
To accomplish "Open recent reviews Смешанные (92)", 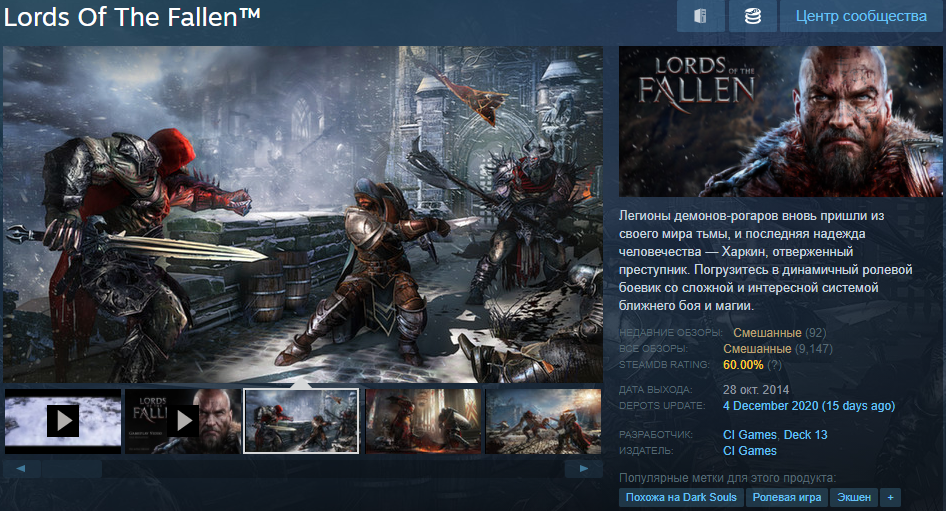I will [x=779, y=332].
